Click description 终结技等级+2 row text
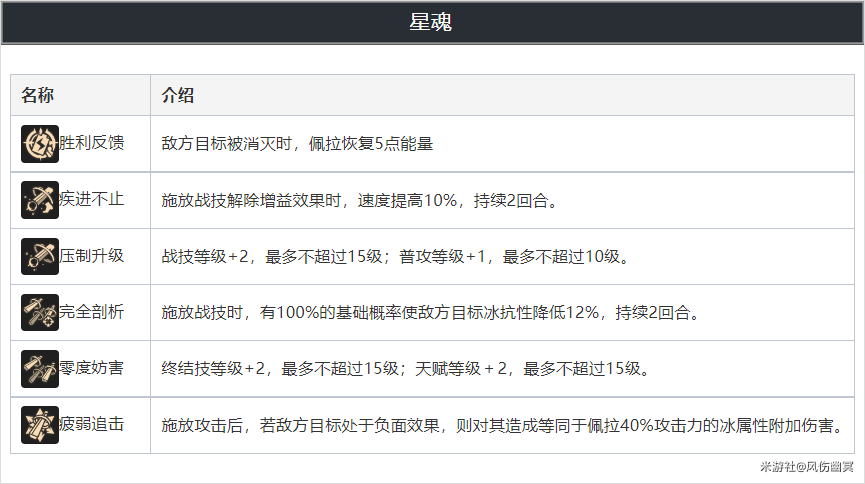This screenshot has height=484, width=865. (x=407, y=369)
